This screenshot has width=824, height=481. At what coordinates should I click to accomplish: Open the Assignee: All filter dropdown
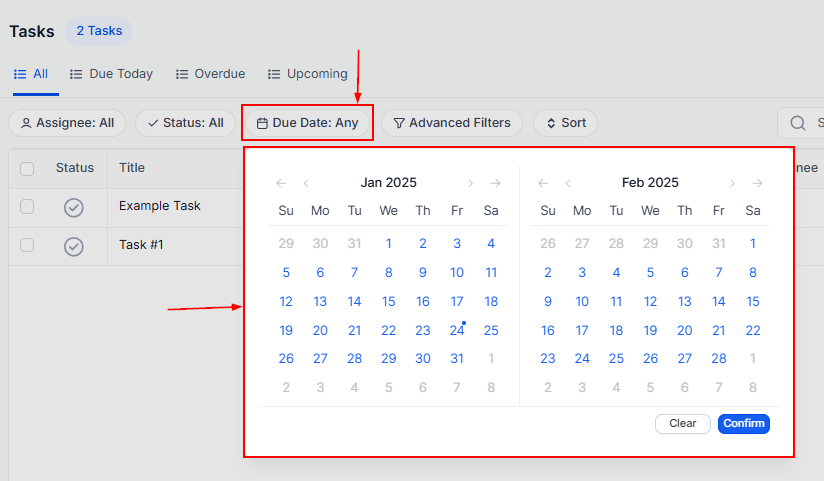tap(67, 123)
